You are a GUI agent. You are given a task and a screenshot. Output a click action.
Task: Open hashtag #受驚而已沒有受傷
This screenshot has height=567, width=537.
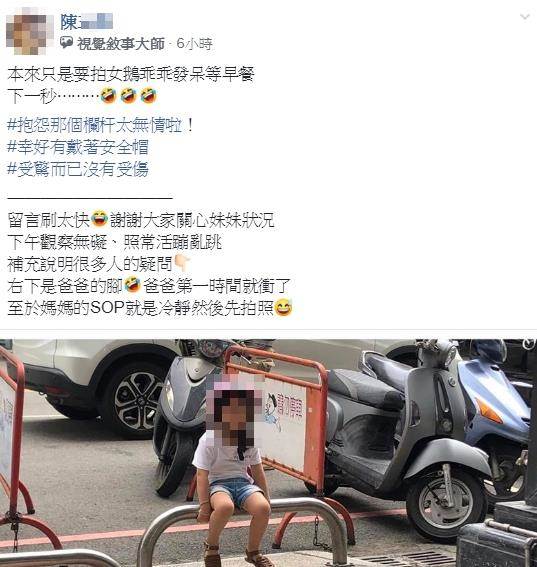pos(78,169)
